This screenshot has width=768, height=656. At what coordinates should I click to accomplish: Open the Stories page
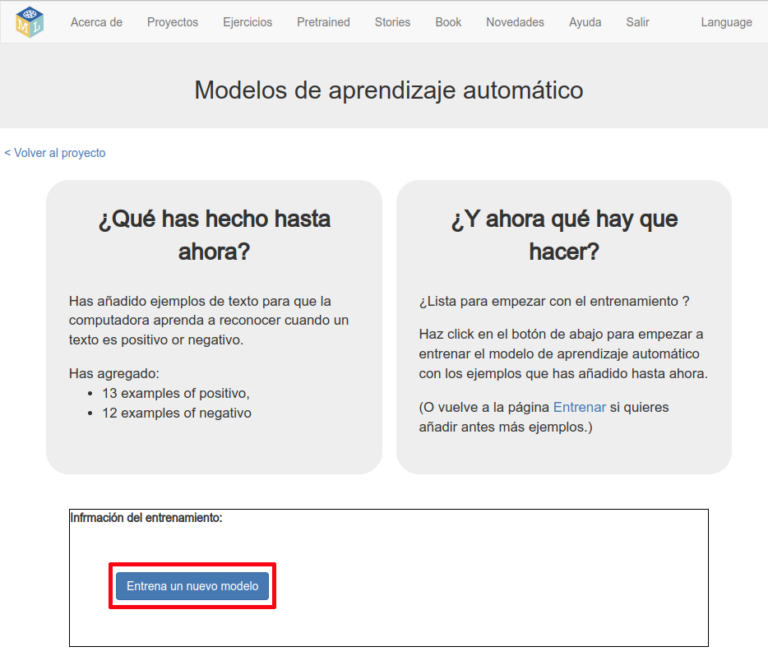click(392, 22)
